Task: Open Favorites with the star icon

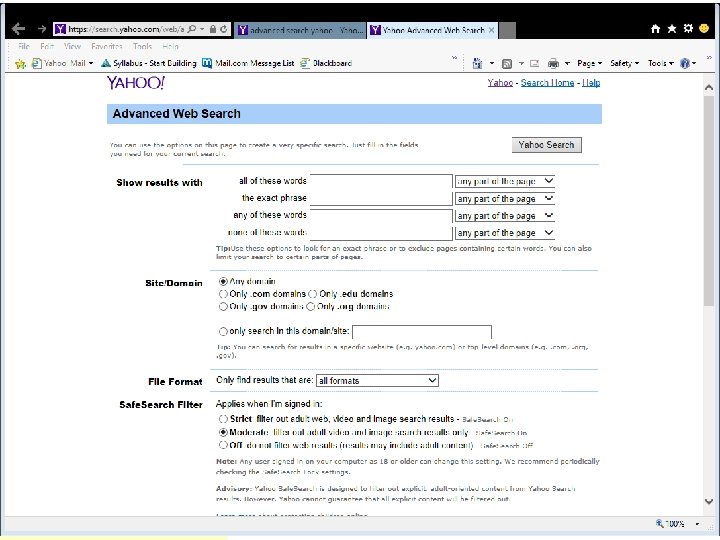Action: point(672,29)
